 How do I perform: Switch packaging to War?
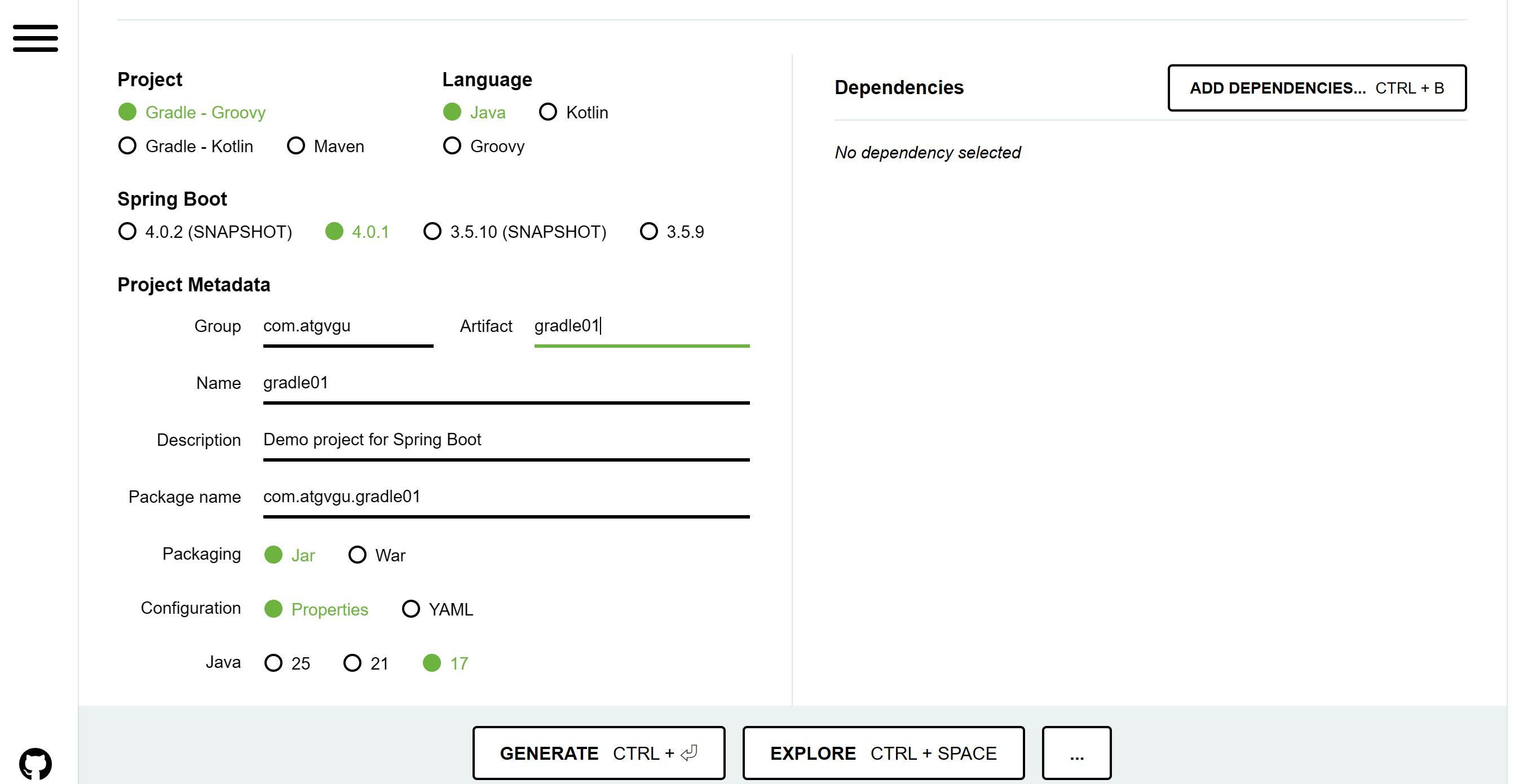(357, 555)
